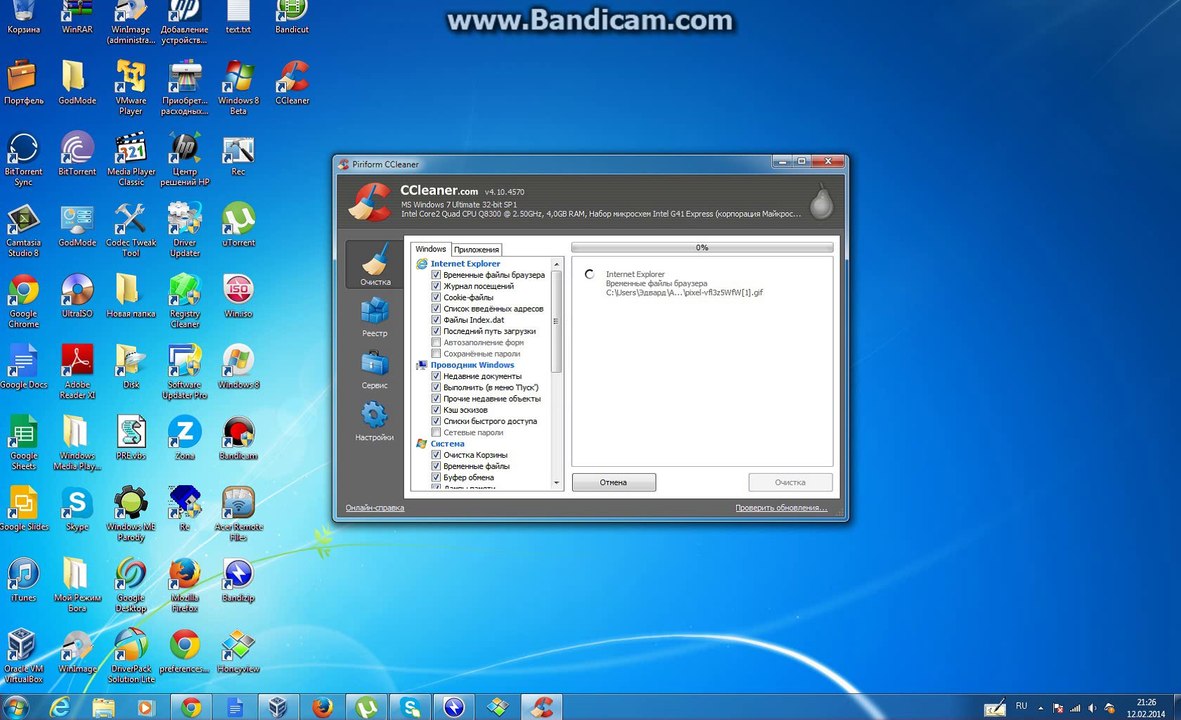Click the RU language indicator in tray
Viewport: 1181px width, 720px height.
click(x=1021, y=706)
